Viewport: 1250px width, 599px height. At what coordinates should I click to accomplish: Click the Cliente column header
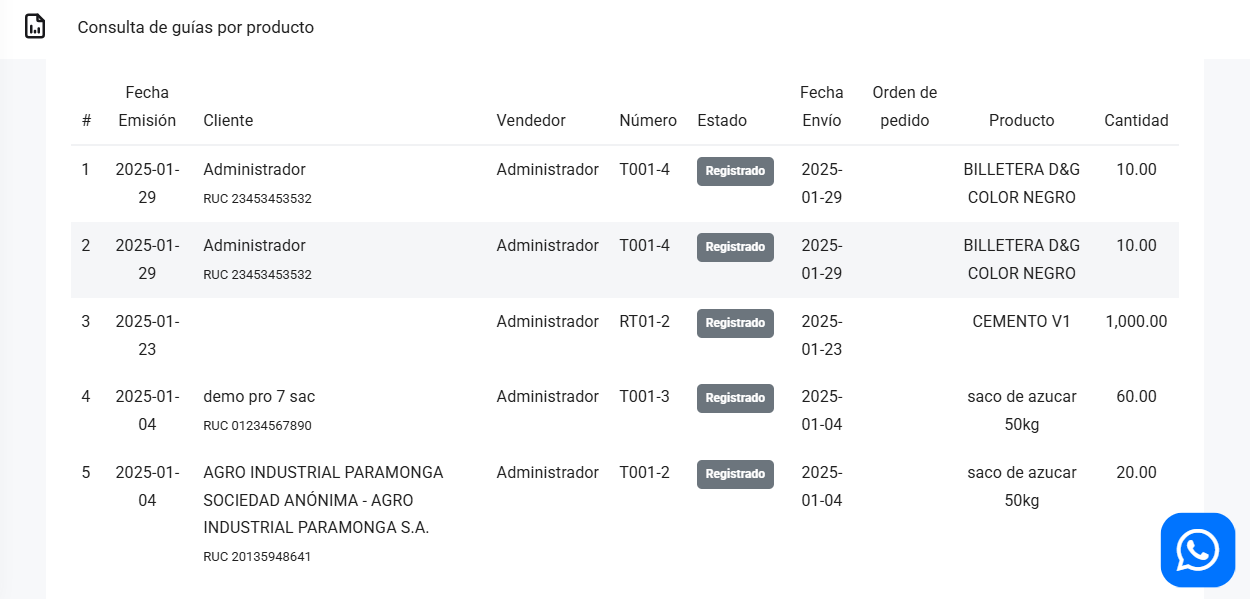(228, 120)
